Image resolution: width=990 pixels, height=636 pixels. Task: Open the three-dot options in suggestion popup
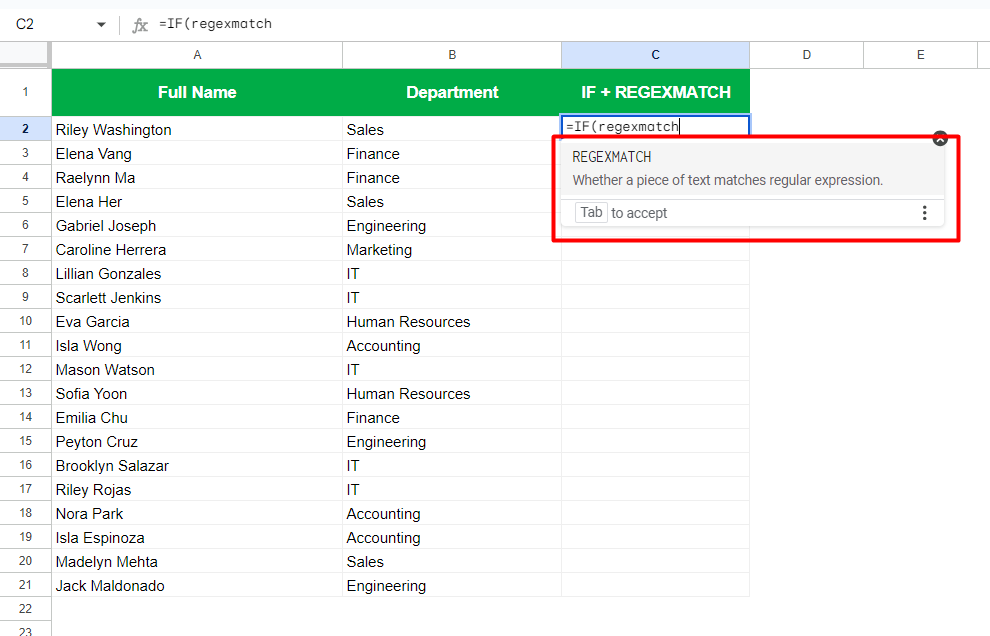(x=924, y=213)
